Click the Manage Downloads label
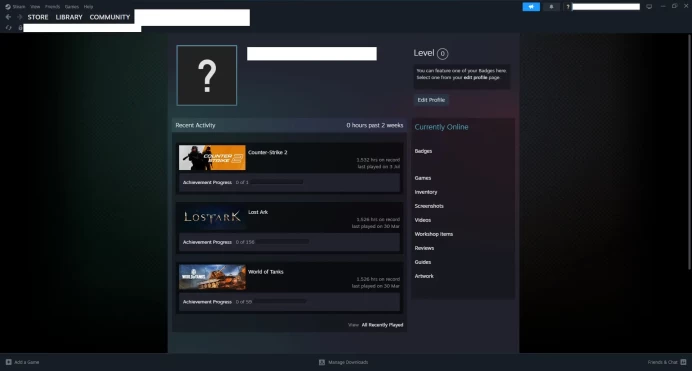The image size is (692, 371). [x=348, y=362]
